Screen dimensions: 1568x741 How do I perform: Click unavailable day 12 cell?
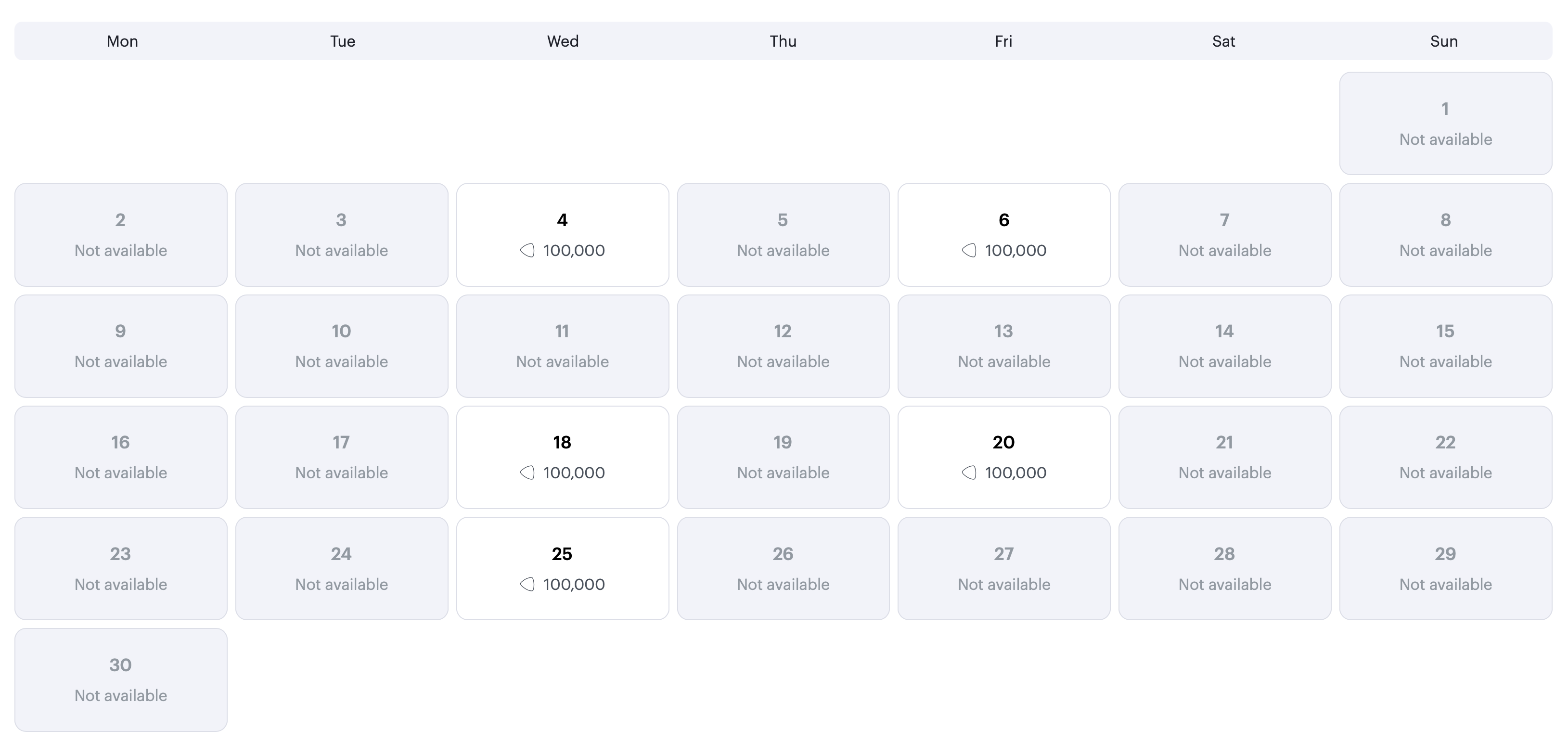point(783,346)
